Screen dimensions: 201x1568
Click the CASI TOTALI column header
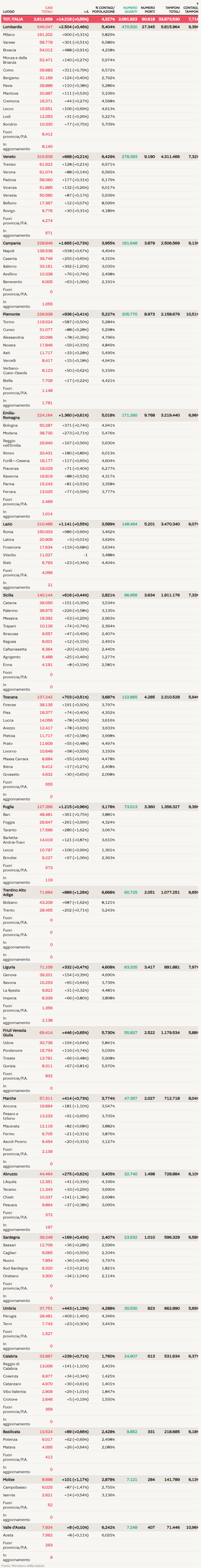pos(47,10)
